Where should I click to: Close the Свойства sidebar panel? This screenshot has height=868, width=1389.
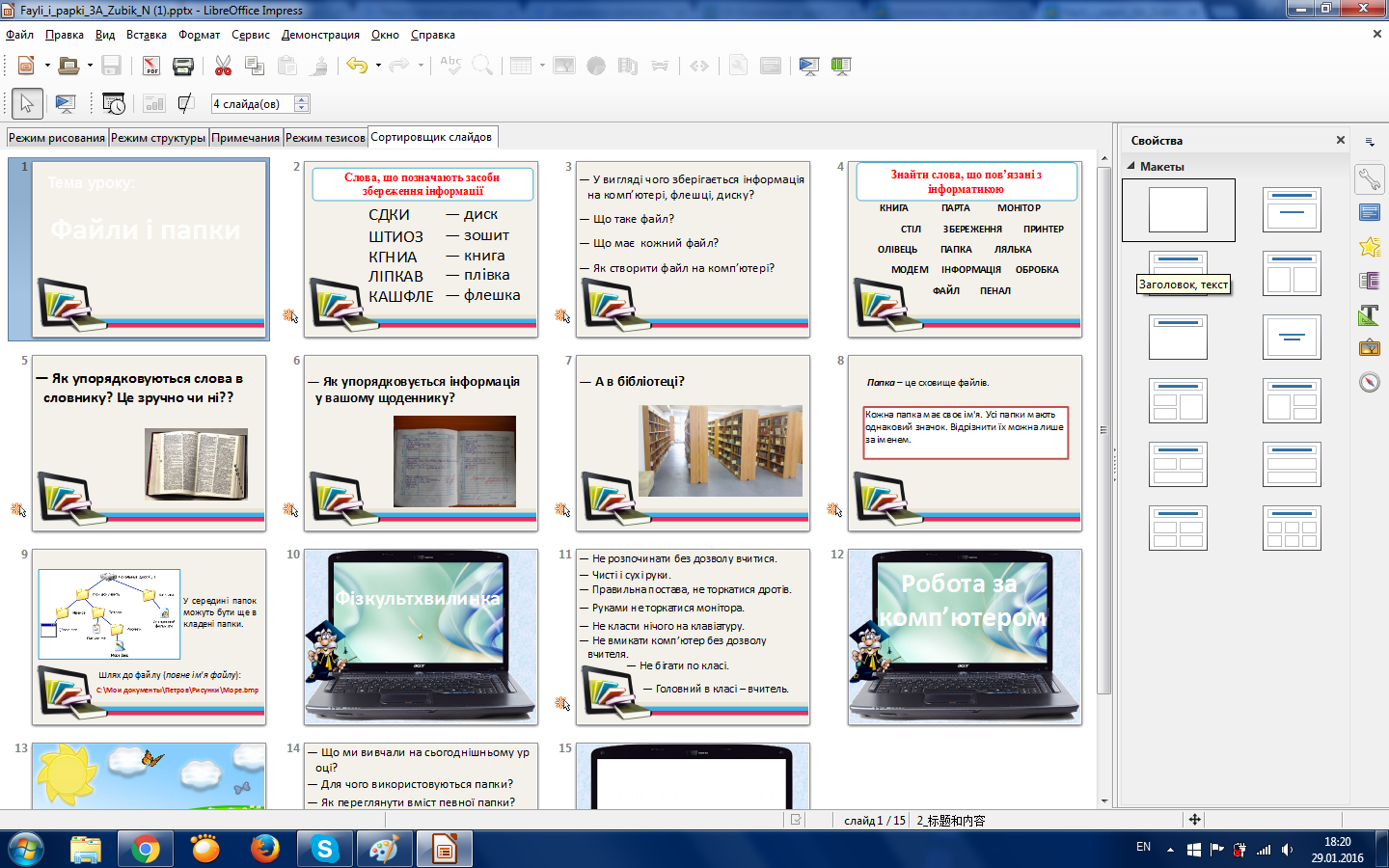point(1340,140)
